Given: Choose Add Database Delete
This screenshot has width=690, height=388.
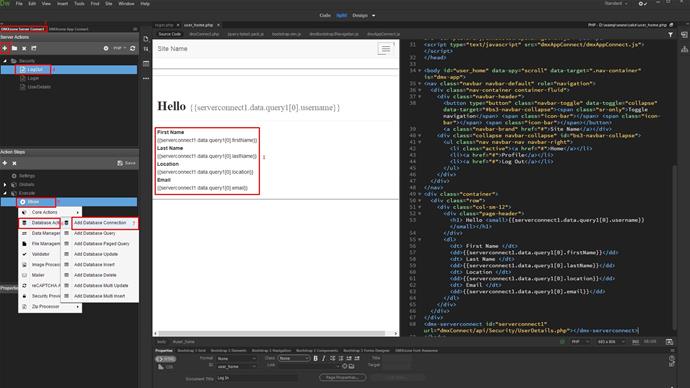Looking at the screenshot, I should coord(100,275).
